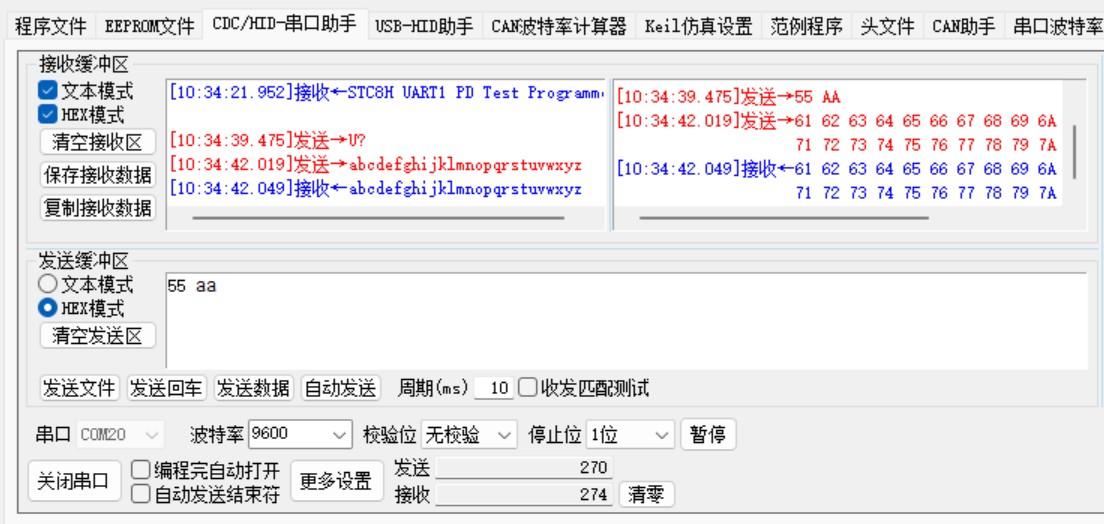Enable 编程完自动打开 checkbox
This screenshot has height=524, width=1104.
pyautogui.click(x=141, y=470)
